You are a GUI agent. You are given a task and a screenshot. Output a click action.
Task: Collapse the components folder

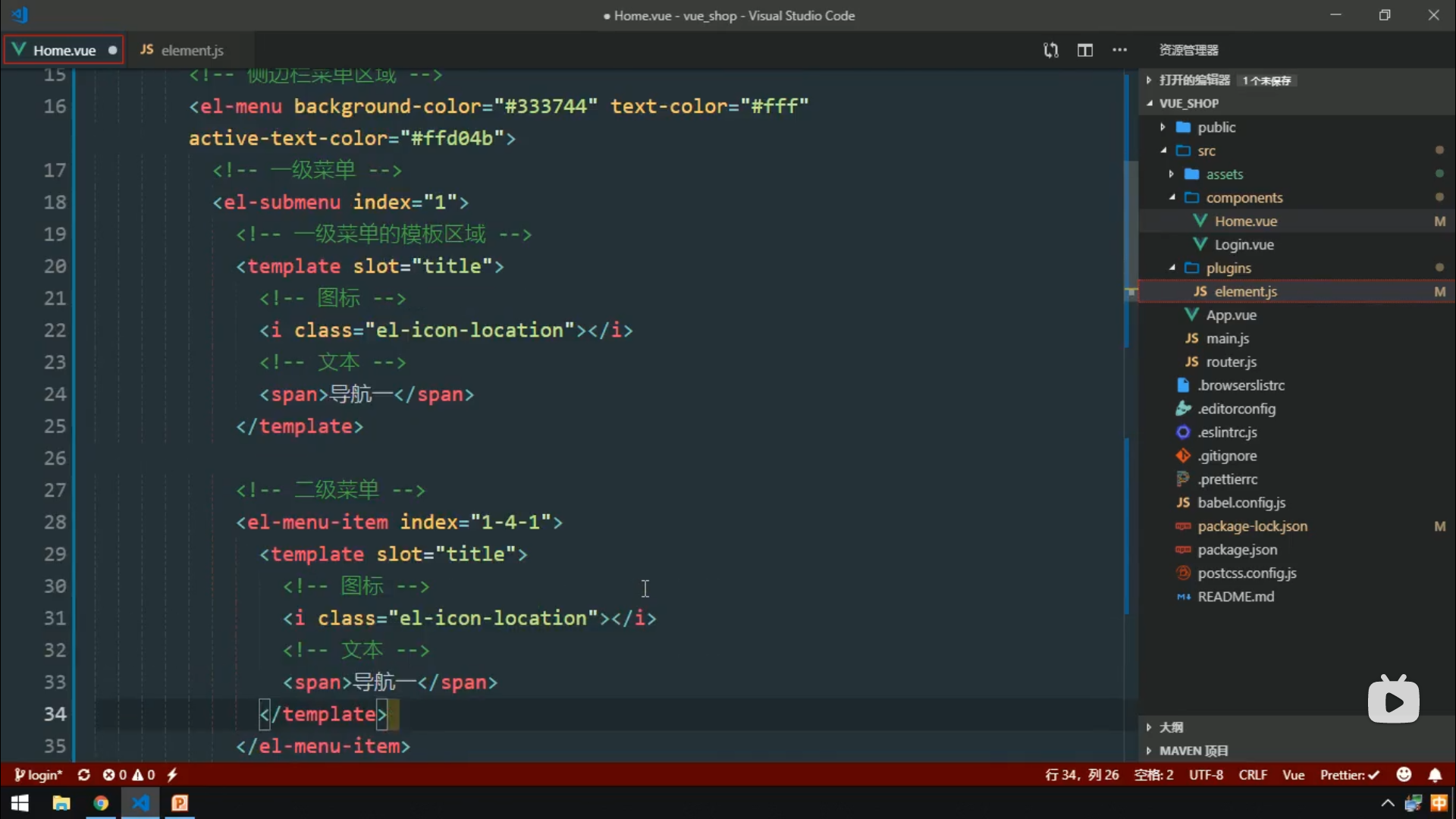[1172, 198]
